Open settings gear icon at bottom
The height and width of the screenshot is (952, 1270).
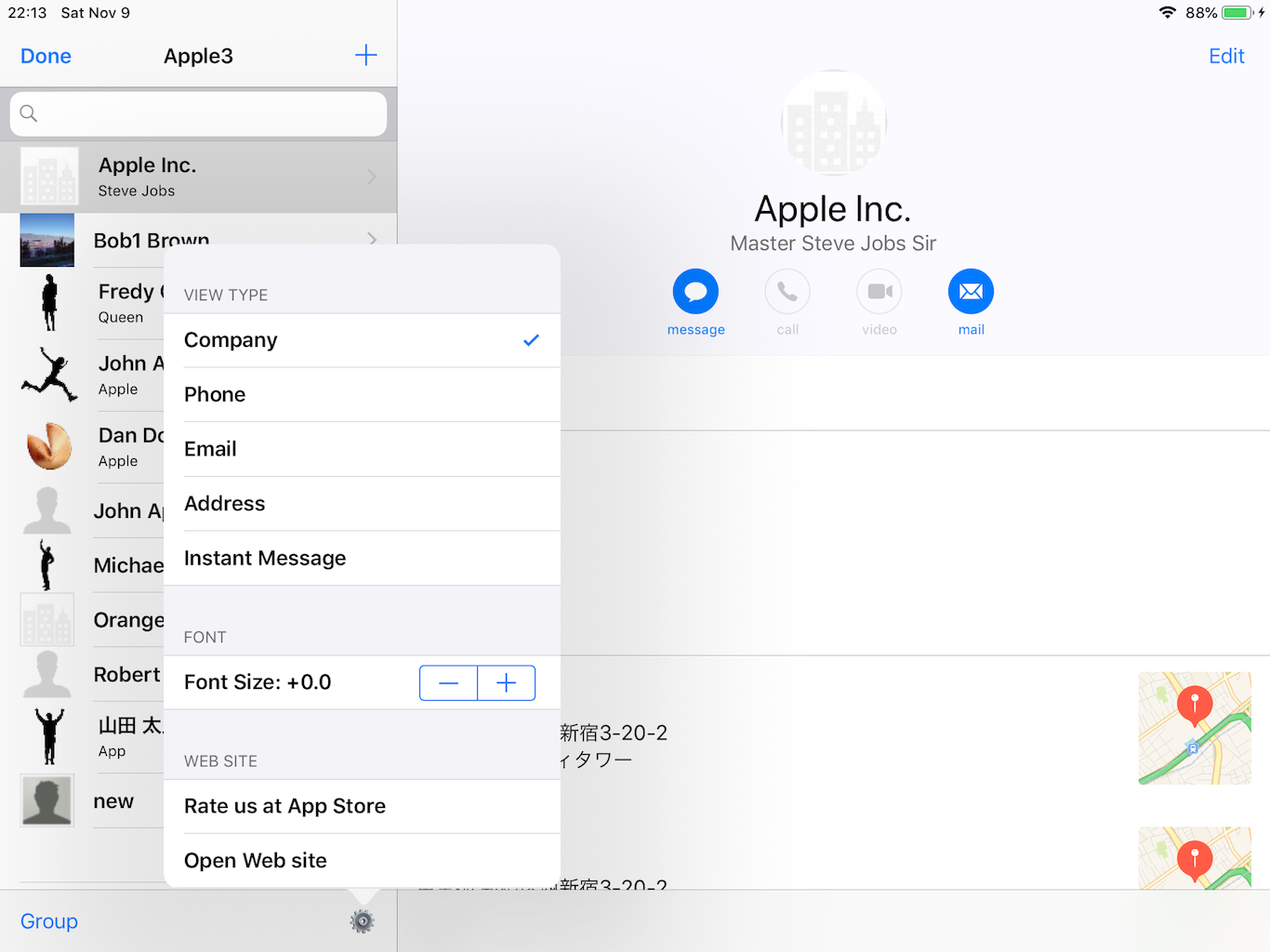click(362, 921)
